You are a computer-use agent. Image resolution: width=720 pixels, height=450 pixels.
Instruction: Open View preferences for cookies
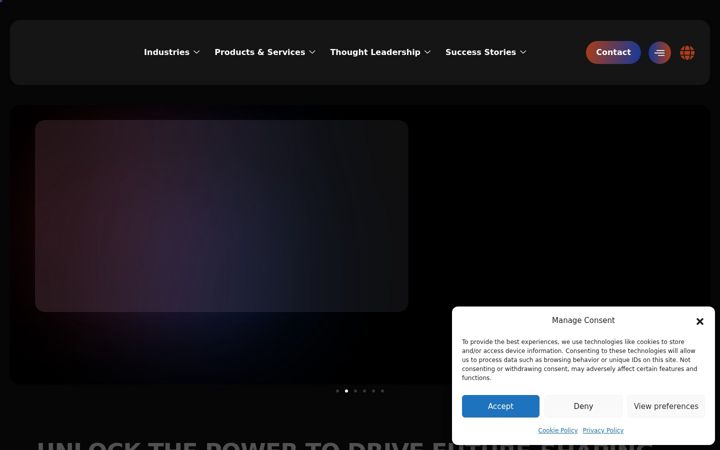click(666, 406)
